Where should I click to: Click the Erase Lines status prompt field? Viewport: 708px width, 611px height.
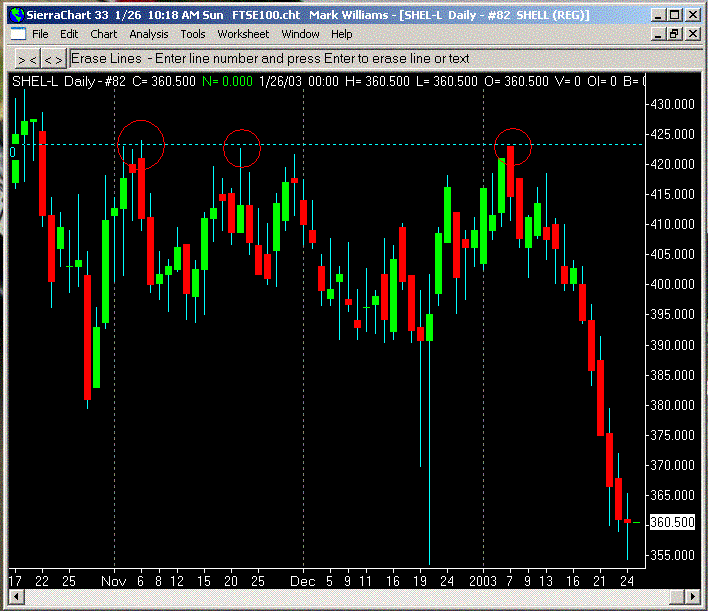click(x=385, y=59)
